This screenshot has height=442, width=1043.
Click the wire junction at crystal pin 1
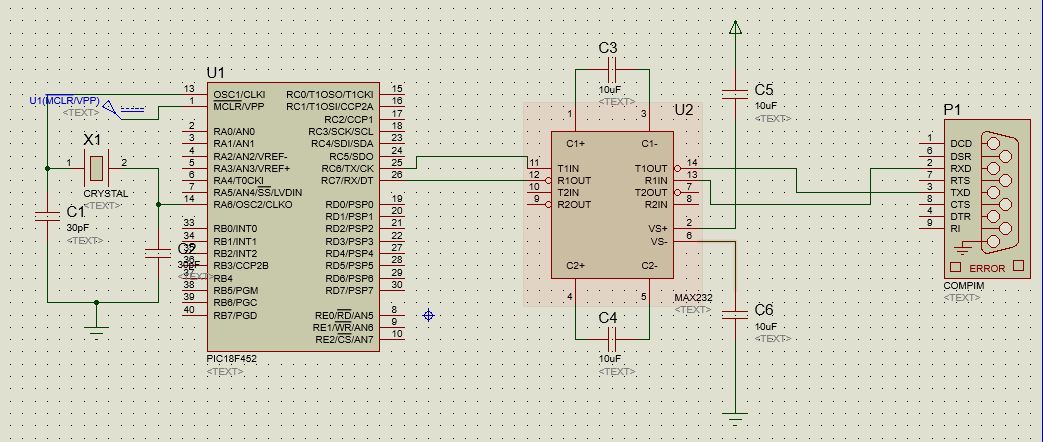(x=47, y=168)
